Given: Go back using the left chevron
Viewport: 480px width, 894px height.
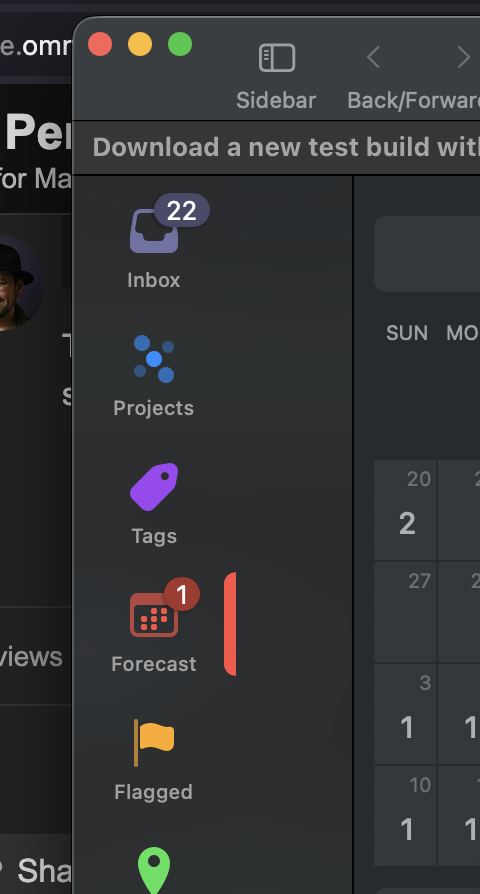Looking at the screenshot, I should click(373, 58).
